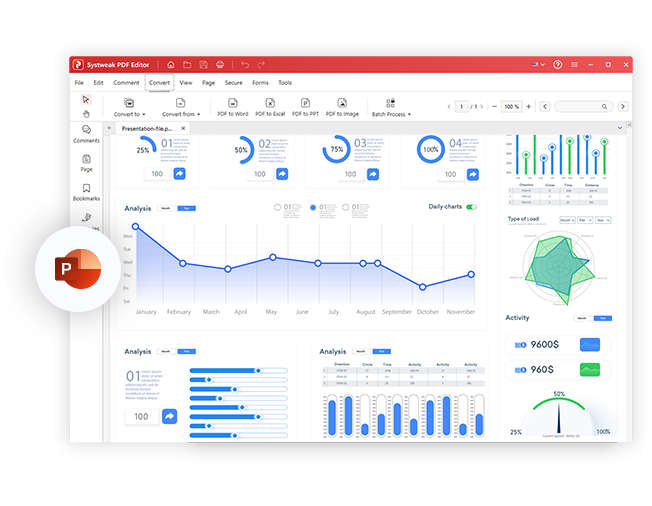The width and height of the screenshot is (652, 506).
Task: Click the toolbar search field
Action: [584, 106]
